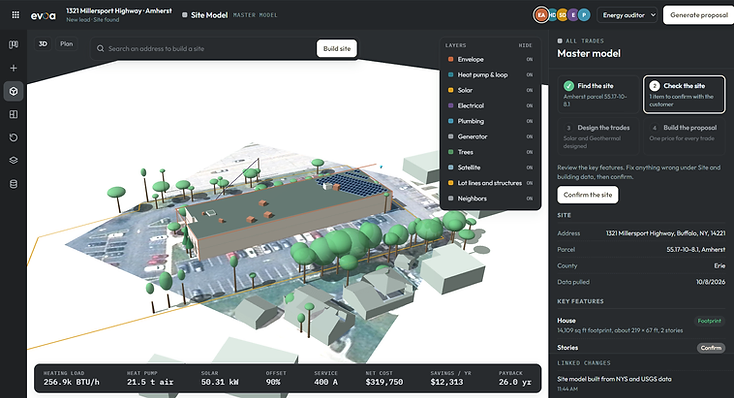This screenshot has height=398, width=734.
Task: Open the stacked layers sidebar icon
Action: click(14, 160)
